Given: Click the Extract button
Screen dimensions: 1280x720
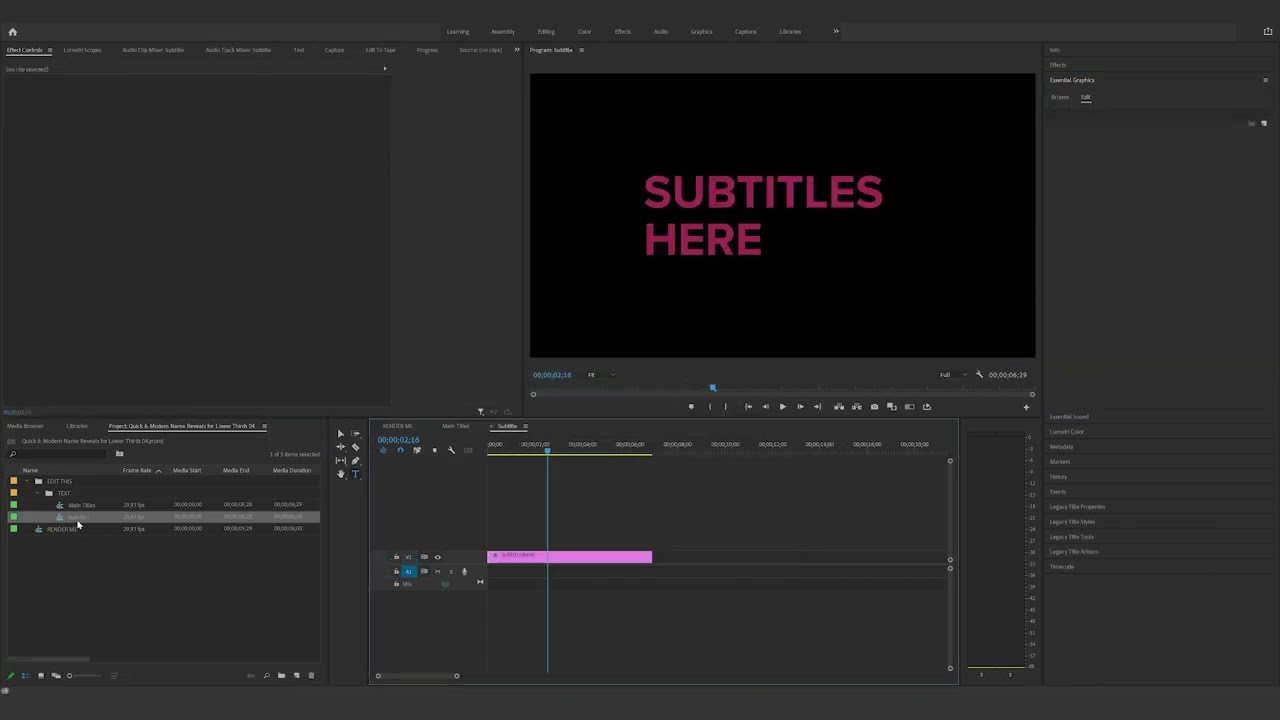Looking at the screenshot, I should coord(856,407).
